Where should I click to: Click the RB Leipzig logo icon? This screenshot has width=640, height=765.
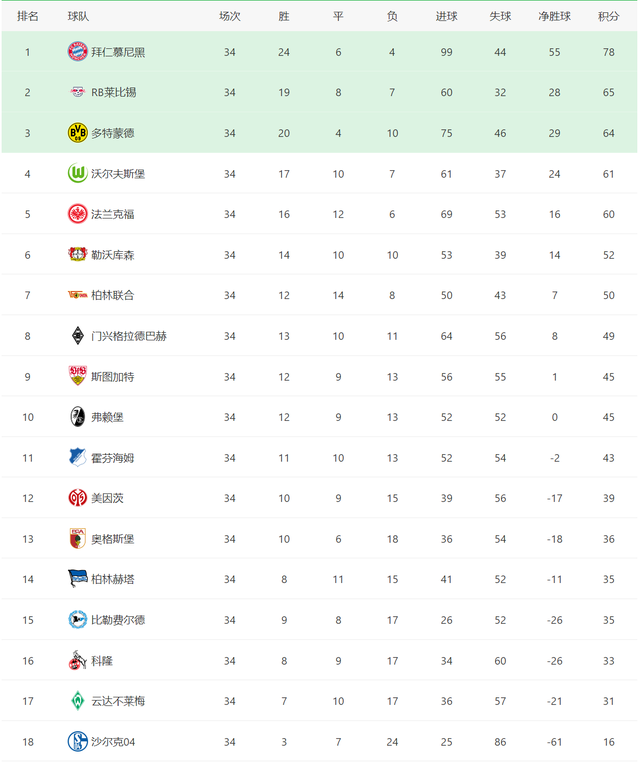point(77,92)
